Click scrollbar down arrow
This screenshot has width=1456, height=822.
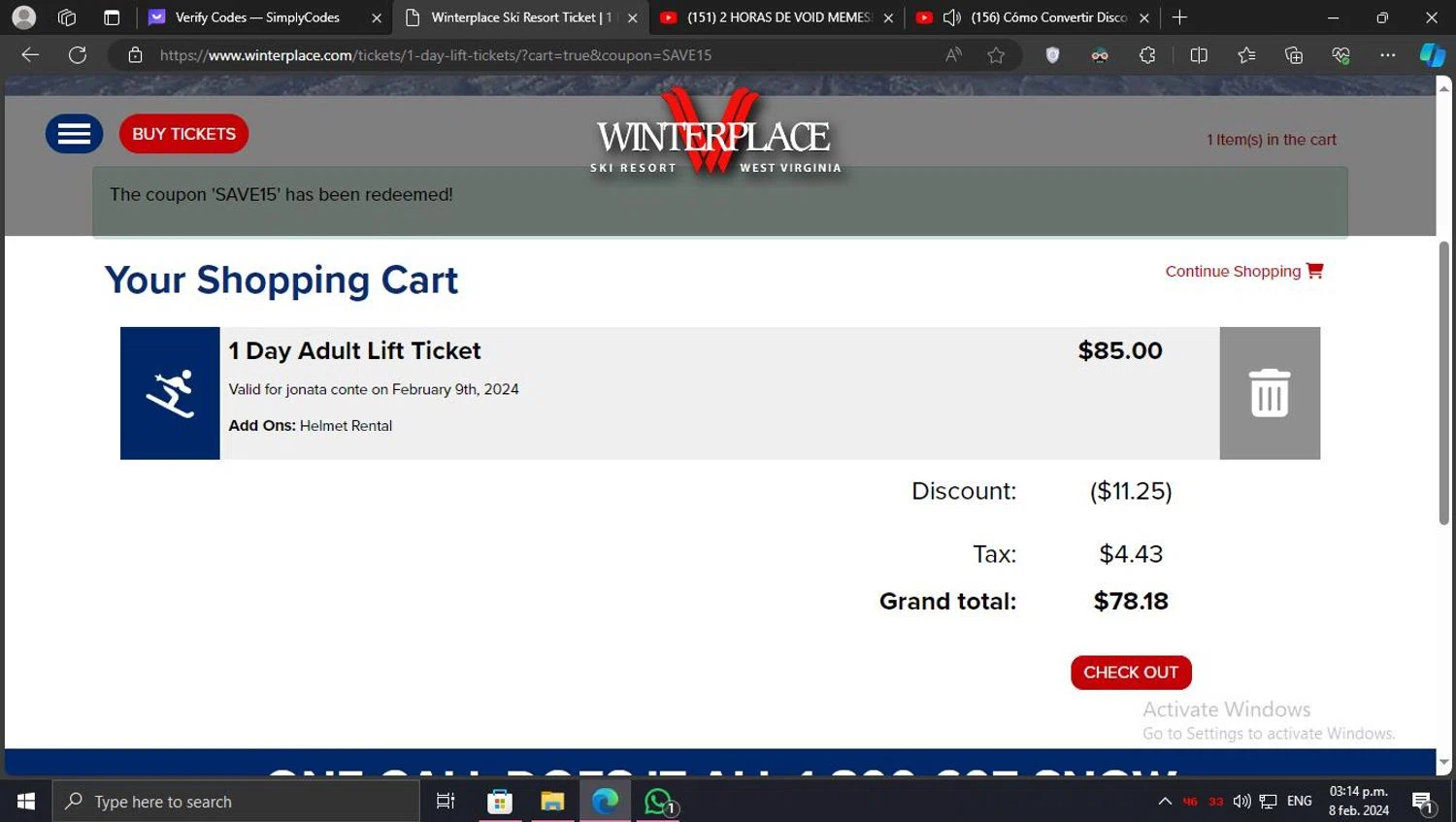(x=1444, y=764)
